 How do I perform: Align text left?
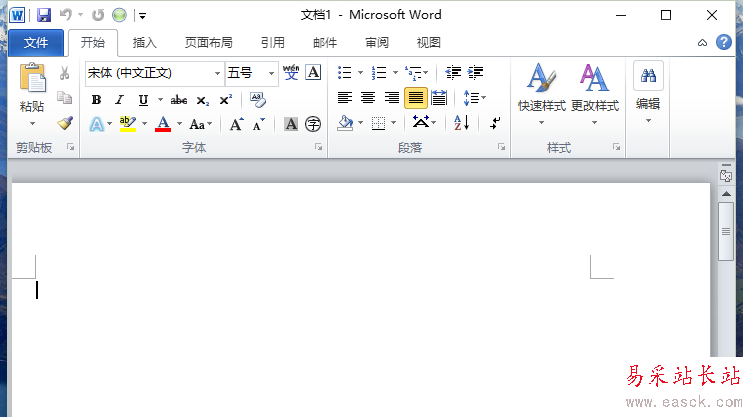tap(345, 98)
